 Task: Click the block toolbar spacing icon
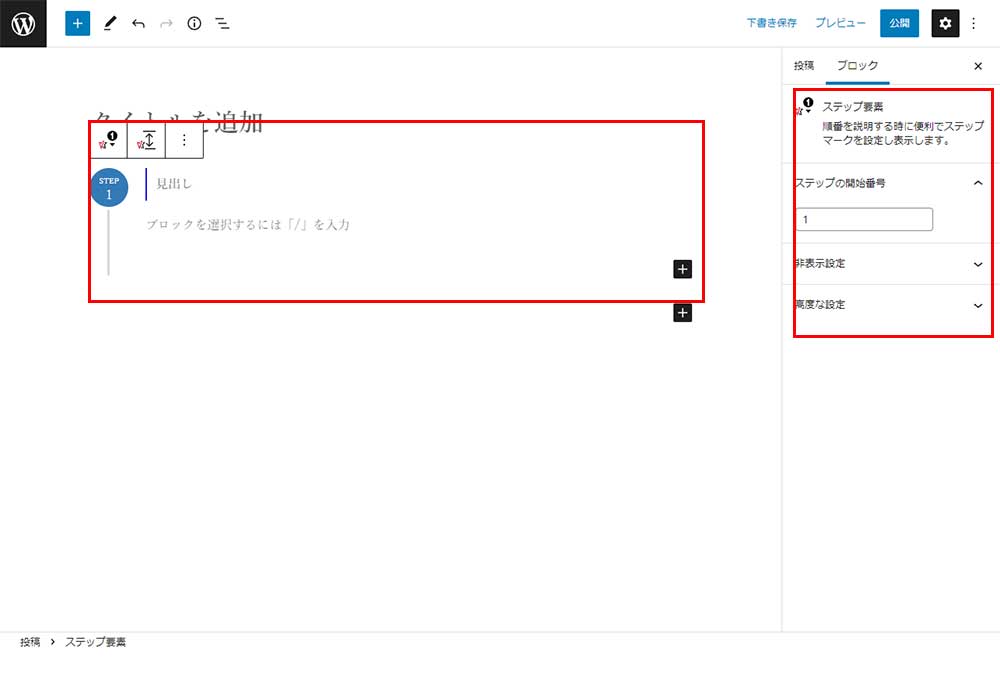147,140
